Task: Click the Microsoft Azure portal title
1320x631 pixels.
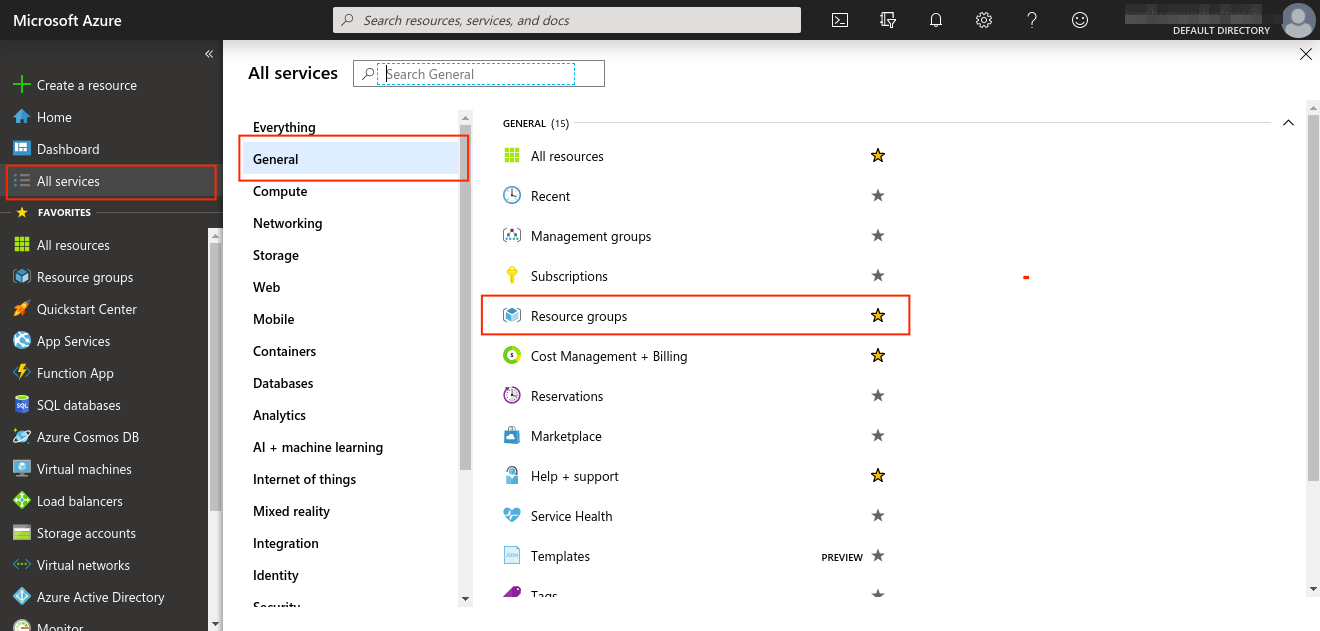Action: (x=67, y=20)
